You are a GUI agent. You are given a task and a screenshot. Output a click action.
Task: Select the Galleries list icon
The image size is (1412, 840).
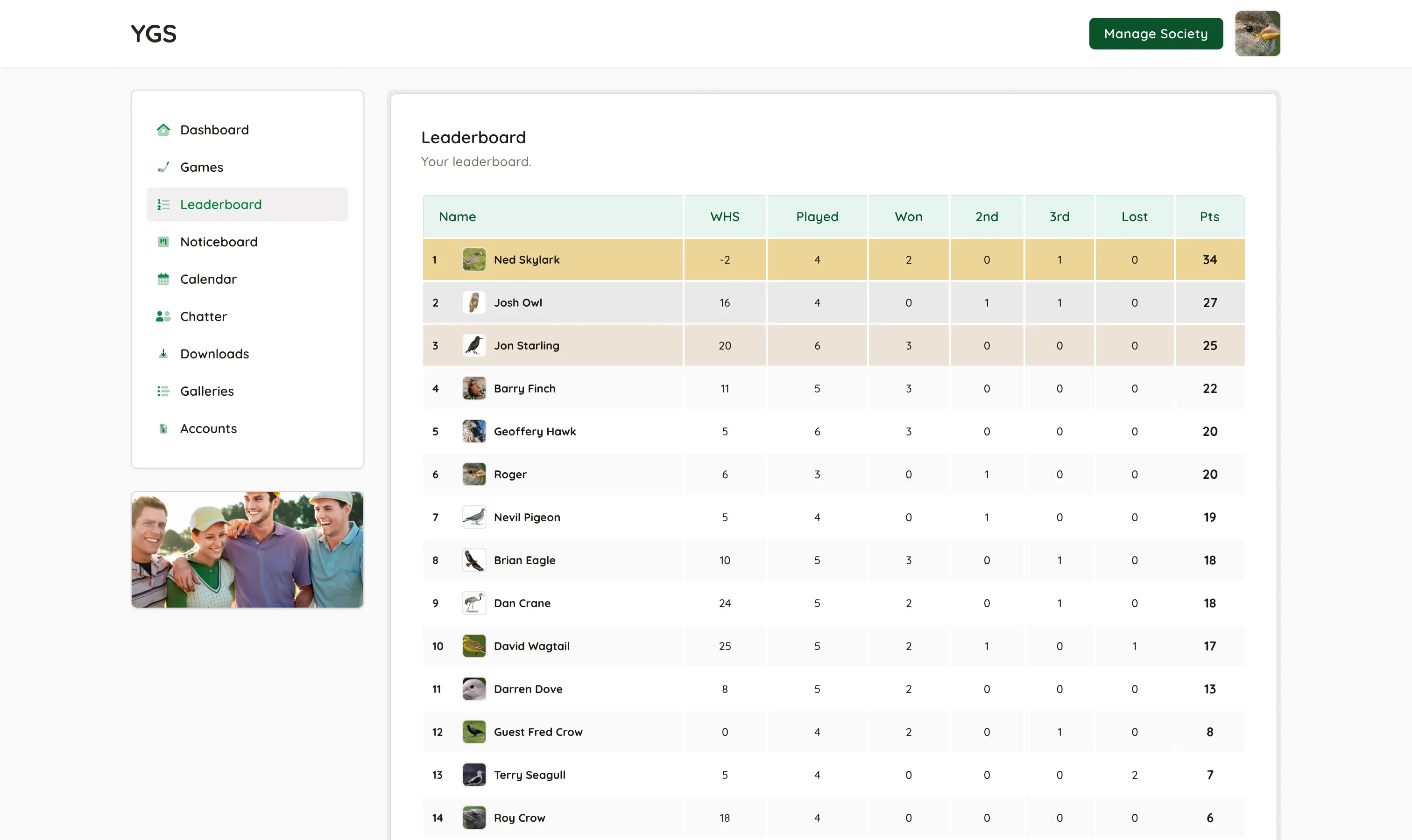164,391
